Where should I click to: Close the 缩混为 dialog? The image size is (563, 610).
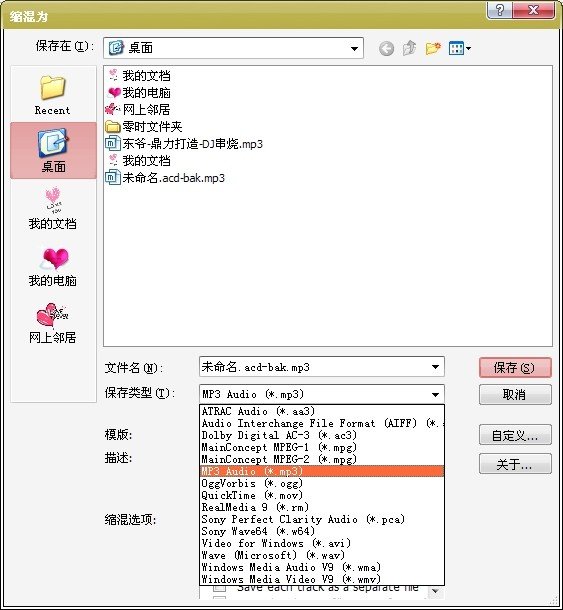[533, 9]
